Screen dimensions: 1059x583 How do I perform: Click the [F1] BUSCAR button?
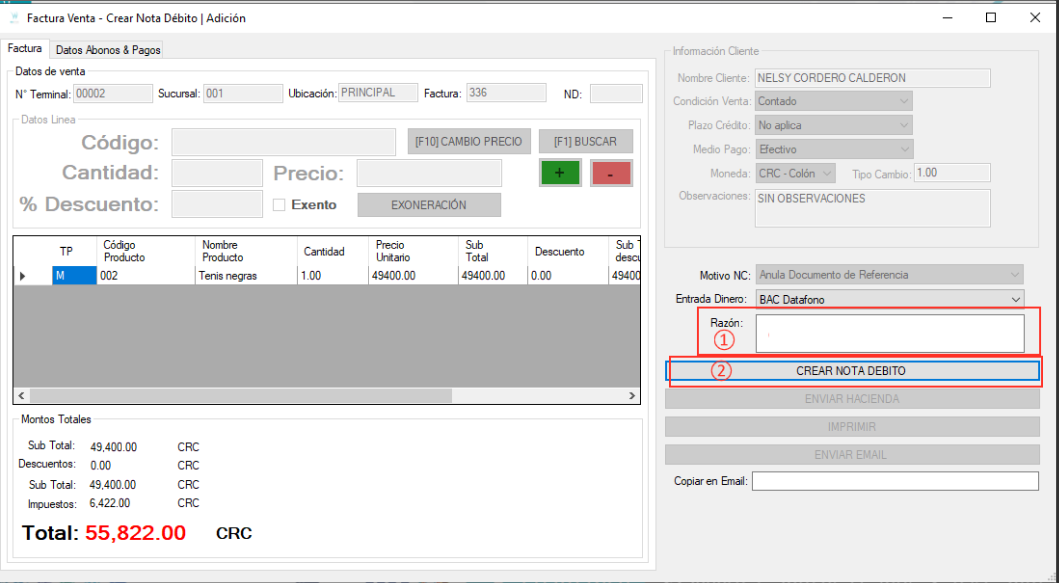pos(586,142)
